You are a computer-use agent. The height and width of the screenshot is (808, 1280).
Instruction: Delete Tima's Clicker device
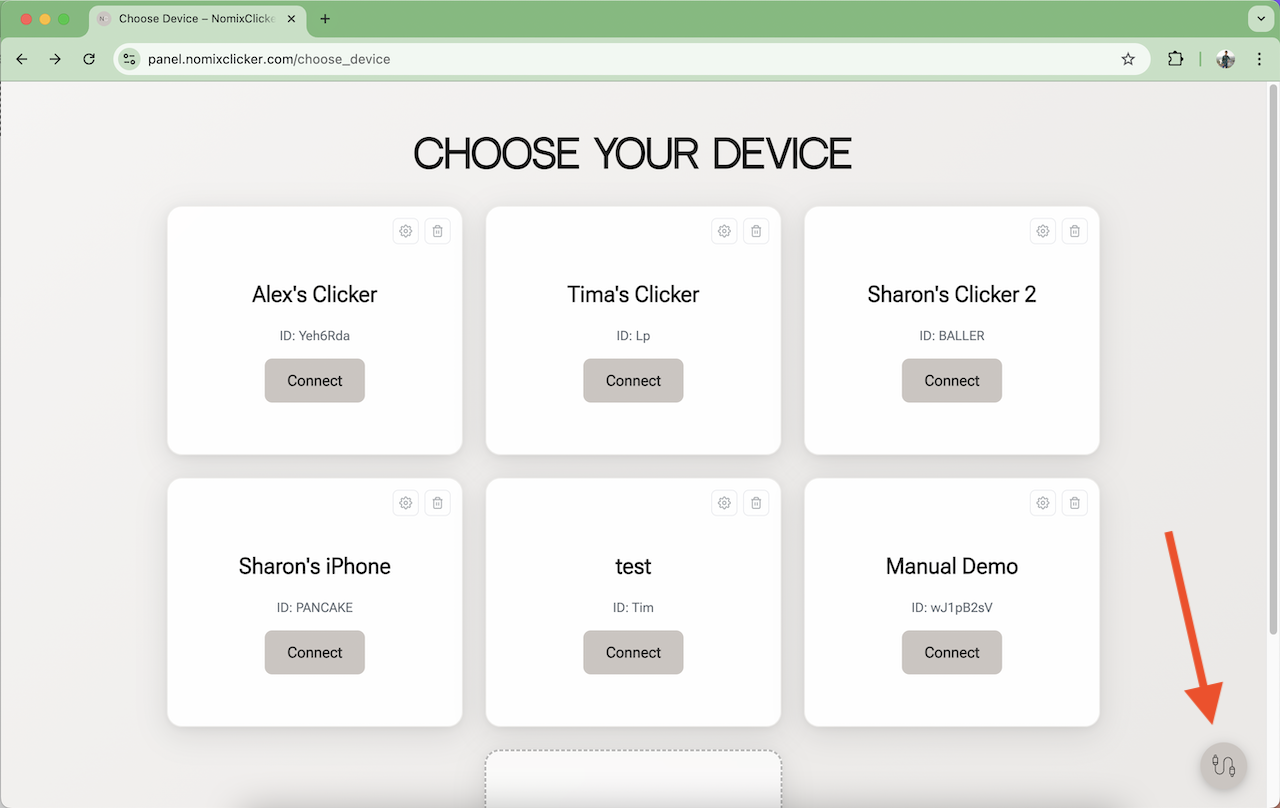(x=756, y=231)
